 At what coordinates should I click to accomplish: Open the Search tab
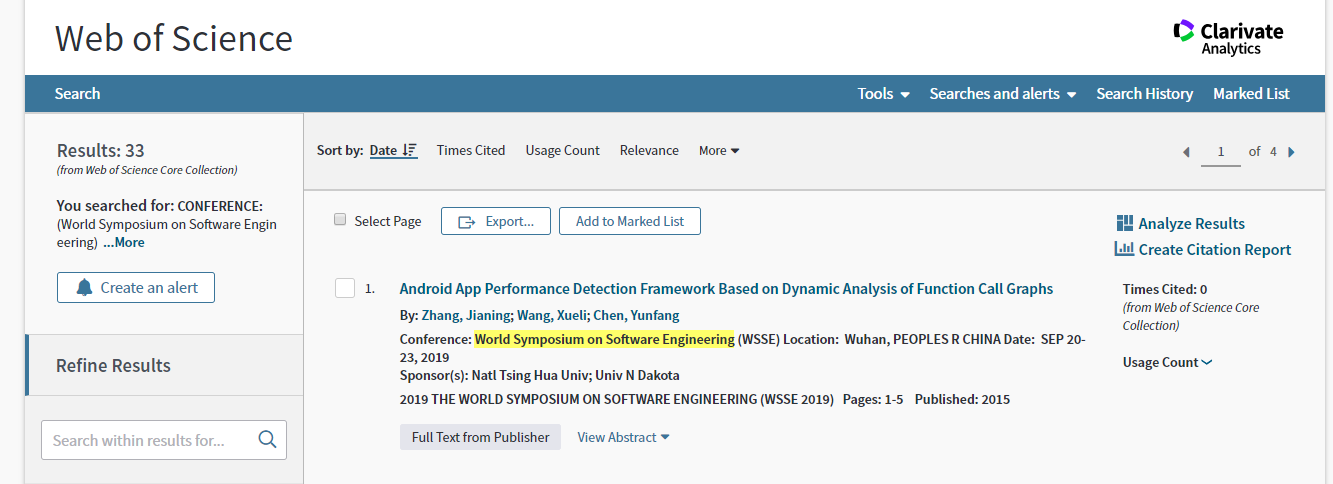[x=77, y=93]
